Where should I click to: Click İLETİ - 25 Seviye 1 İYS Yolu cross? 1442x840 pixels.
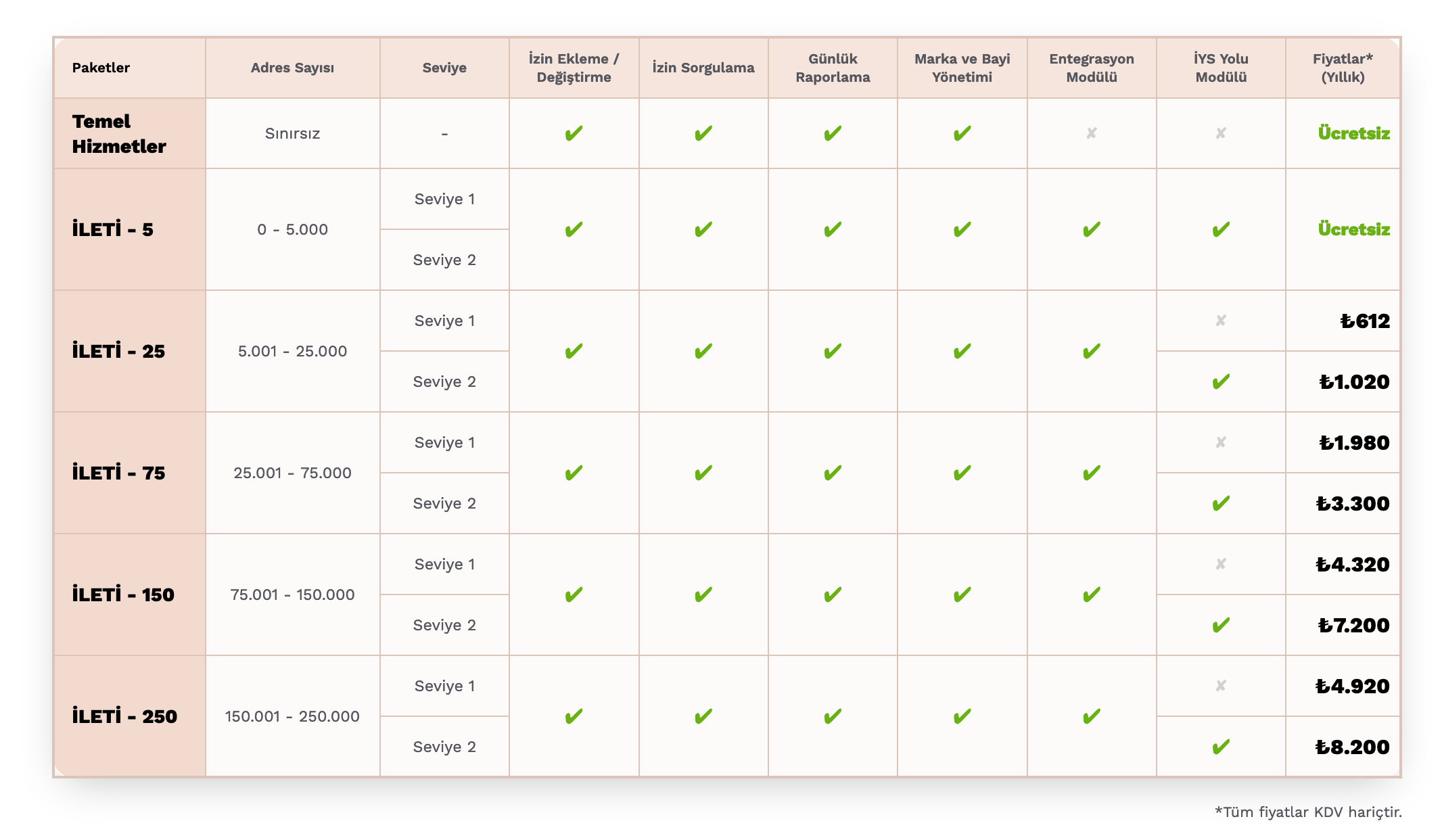(1220, 321)
